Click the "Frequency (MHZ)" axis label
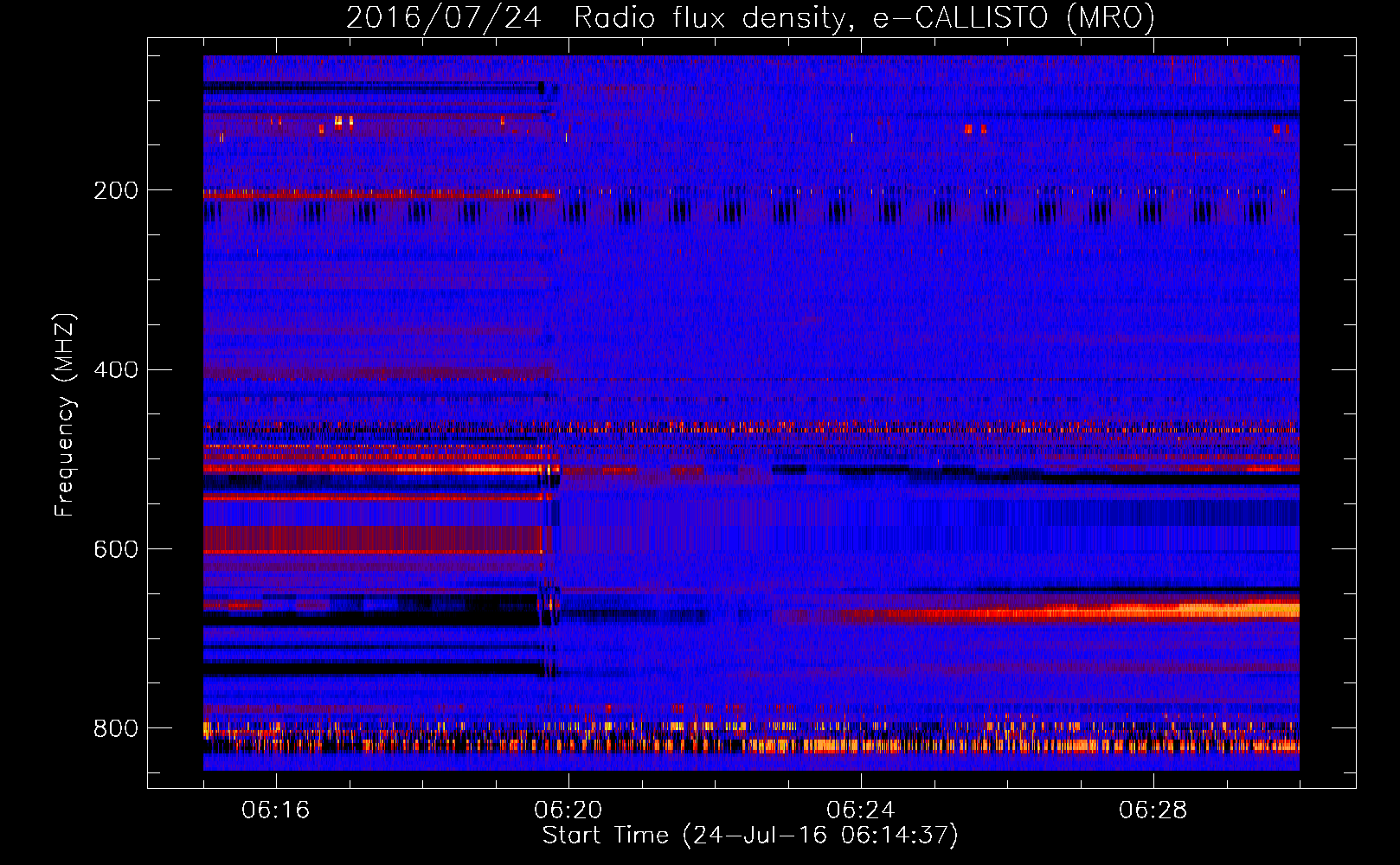 coord(64,414)
